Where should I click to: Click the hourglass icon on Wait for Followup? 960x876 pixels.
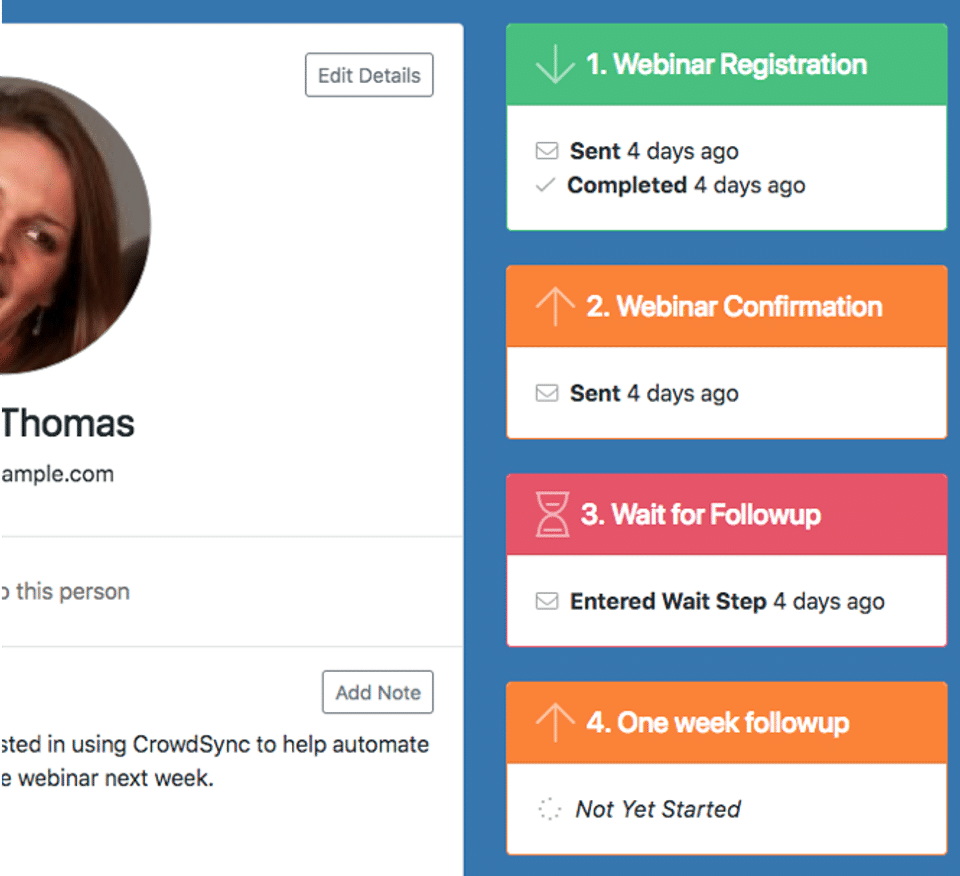click(x=553, y=515)
